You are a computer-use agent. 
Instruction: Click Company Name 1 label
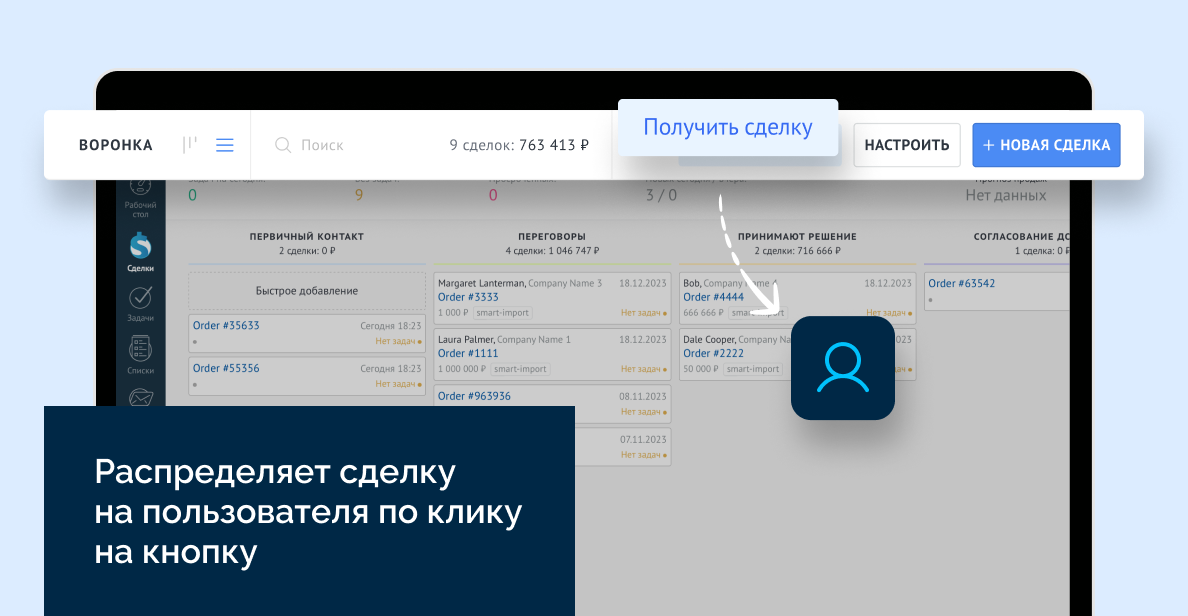534,339
